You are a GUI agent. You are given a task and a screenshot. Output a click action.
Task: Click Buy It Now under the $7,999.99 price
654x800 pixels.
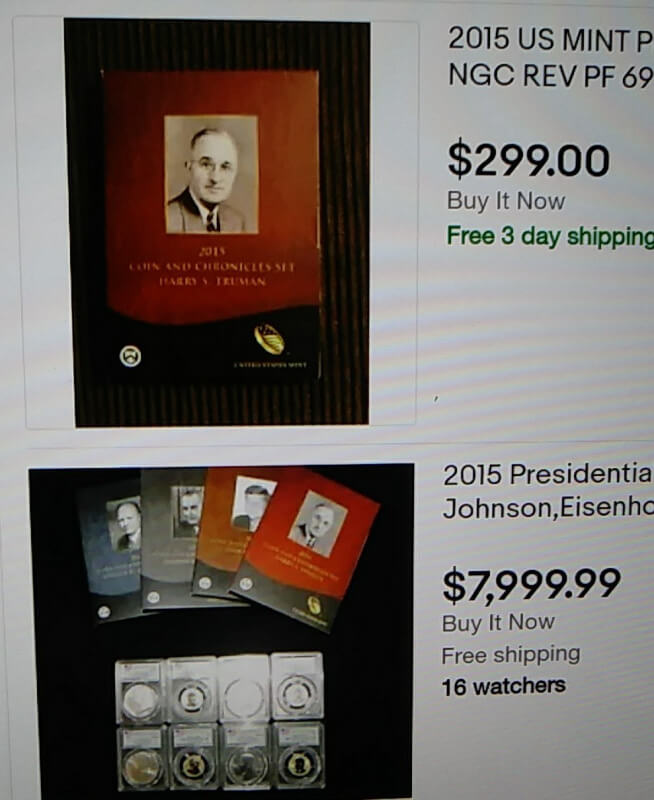(498, 622)
